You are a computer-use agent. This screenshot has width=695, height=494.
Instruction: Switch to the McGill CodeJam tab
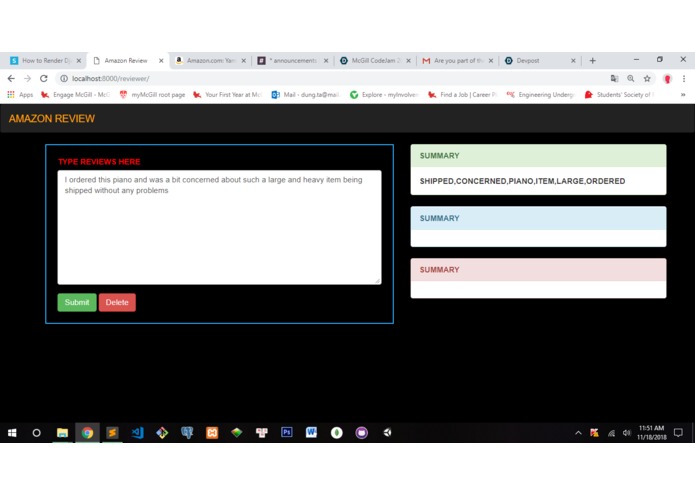pyautogui.click(x=375, y=60)
